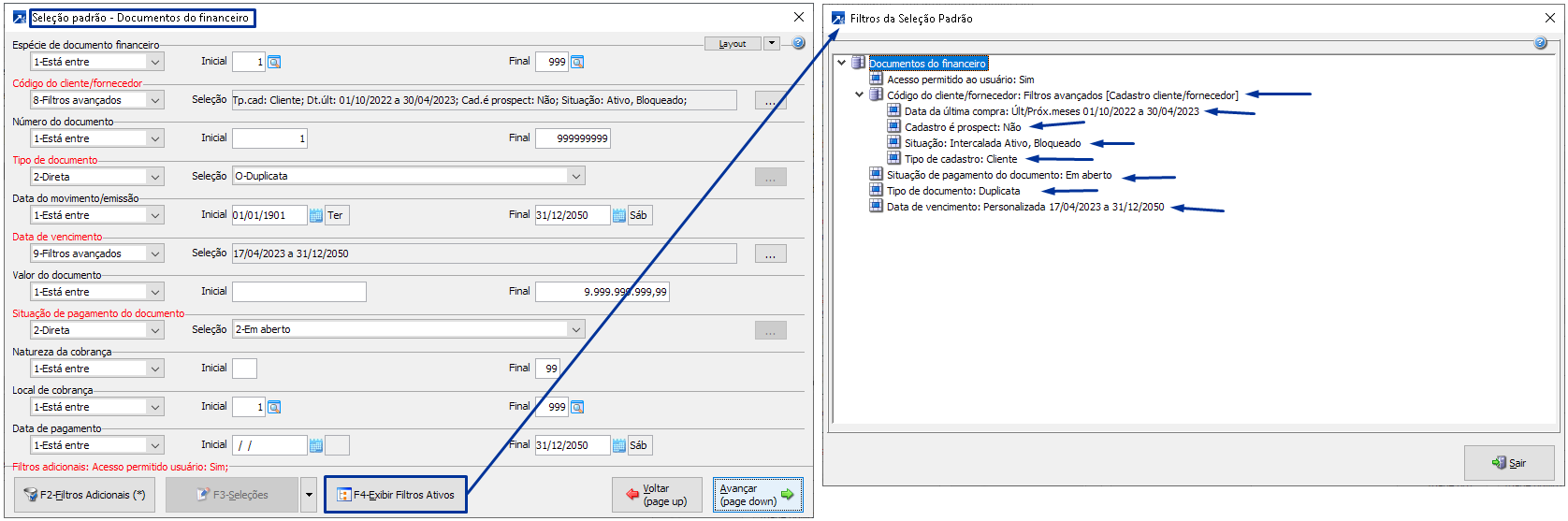Click icon beside Data da última compra

point(893,110)
